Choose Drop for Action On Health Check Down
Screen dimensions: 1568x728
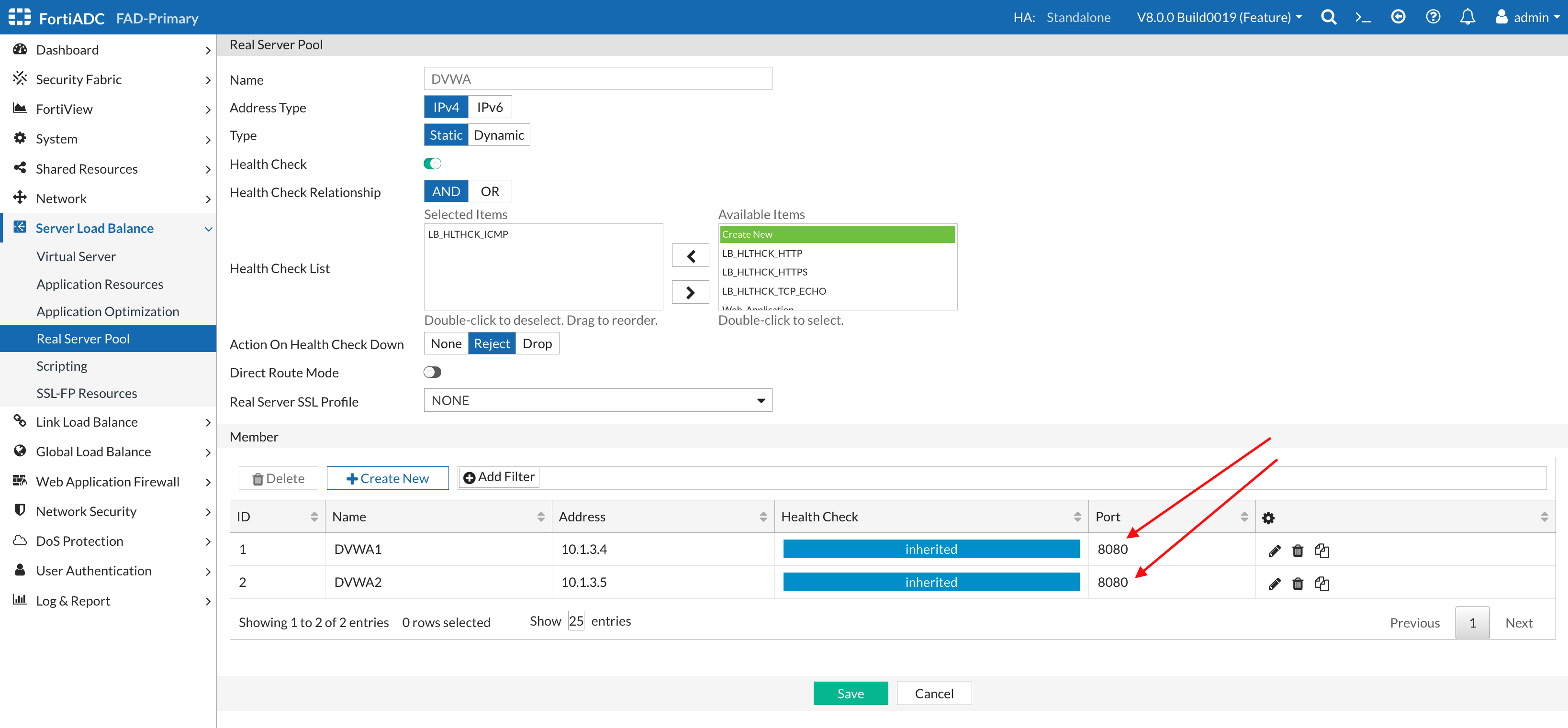pos(537,343)
